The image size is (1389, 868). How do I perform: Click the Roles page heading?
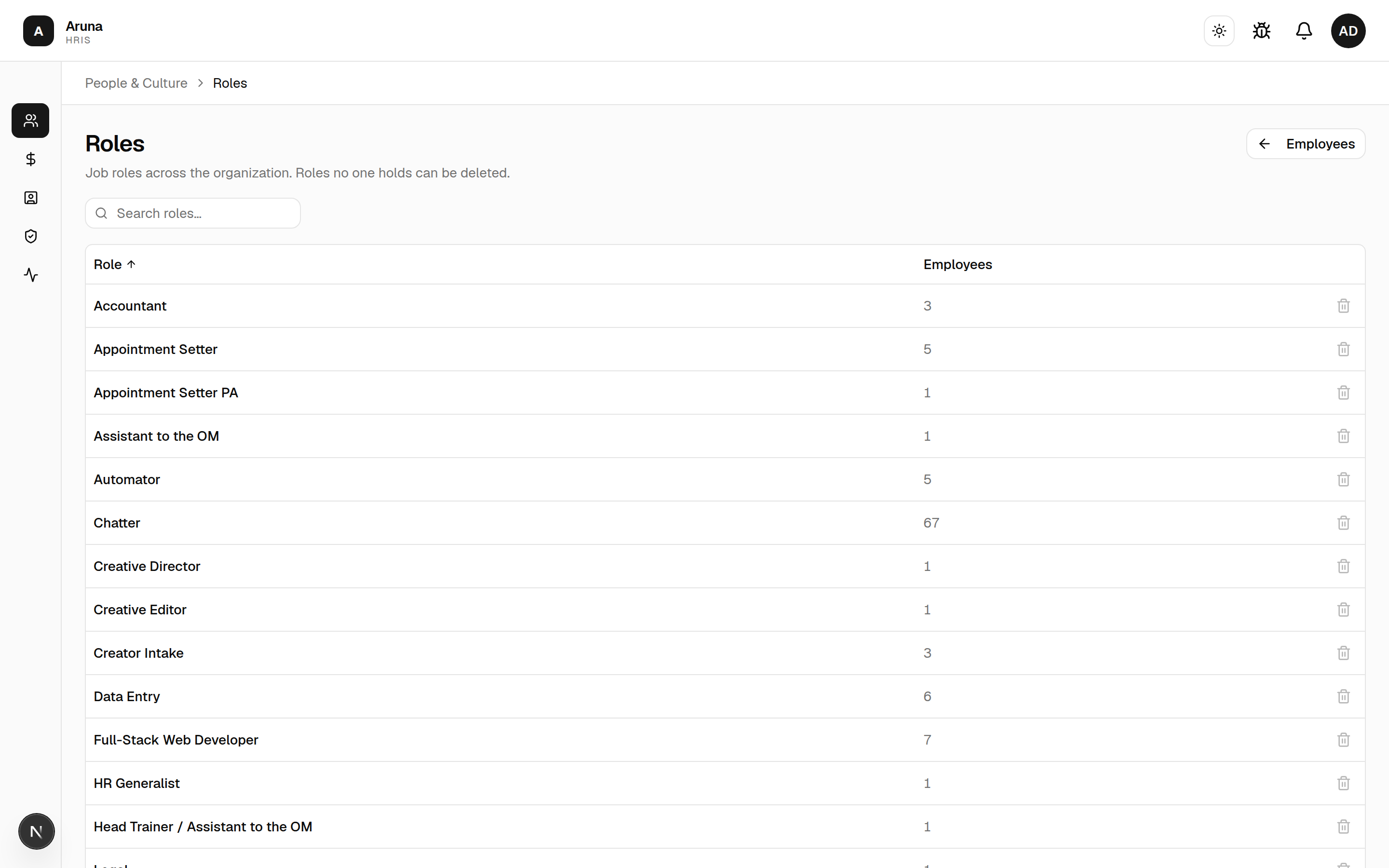pos(115,144)
